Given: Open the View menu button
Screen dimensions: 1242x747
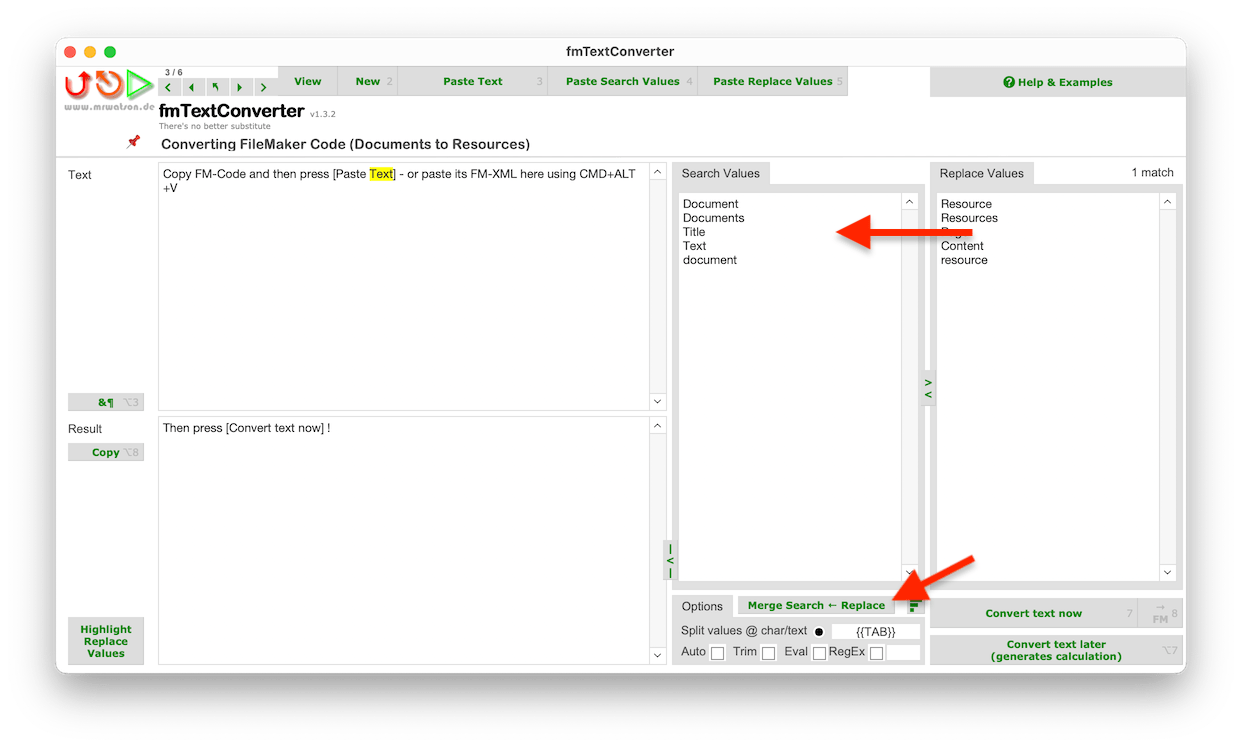Looking at the screenshot, I should tap(307, 82).
